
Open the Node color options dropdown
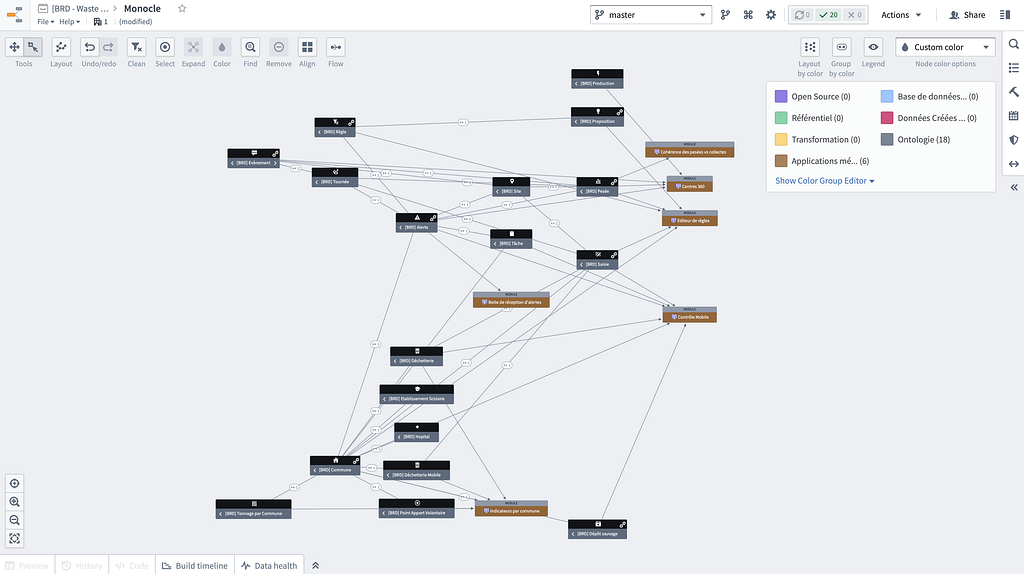945,47
